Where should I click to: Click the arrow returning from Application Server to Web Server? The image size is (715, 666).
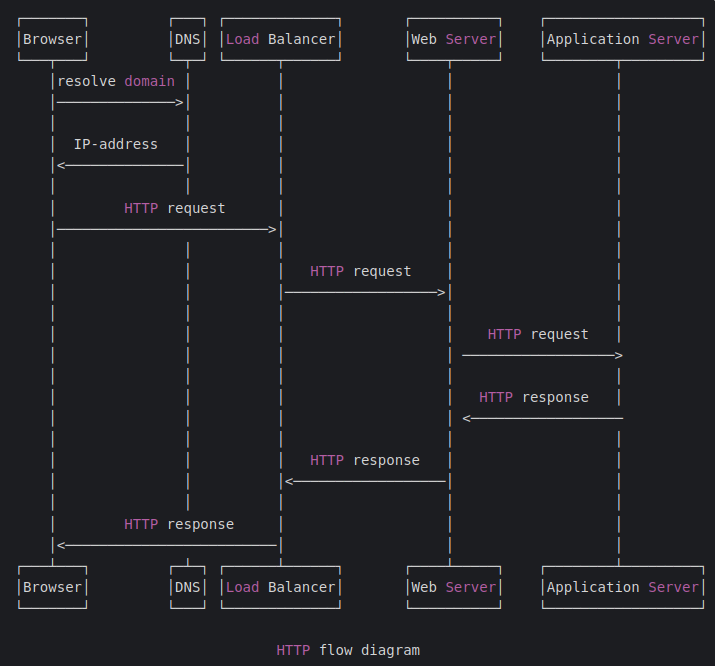(543, 418)
